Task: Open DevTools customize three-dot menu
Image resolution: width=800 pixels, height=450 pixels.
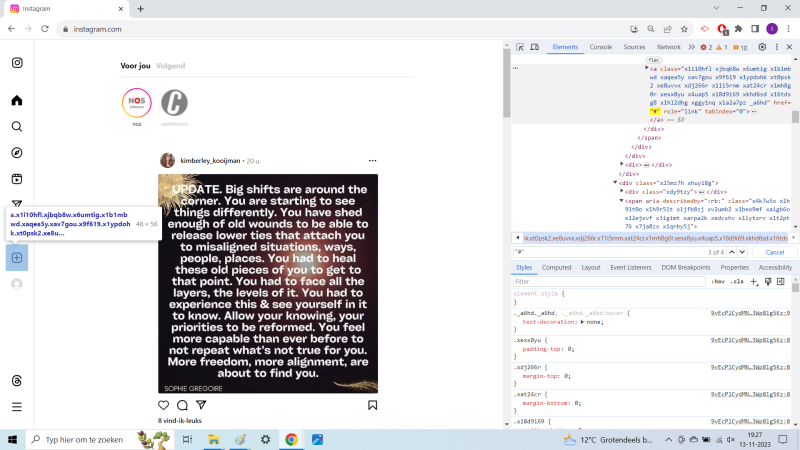Action: point(777,47)
